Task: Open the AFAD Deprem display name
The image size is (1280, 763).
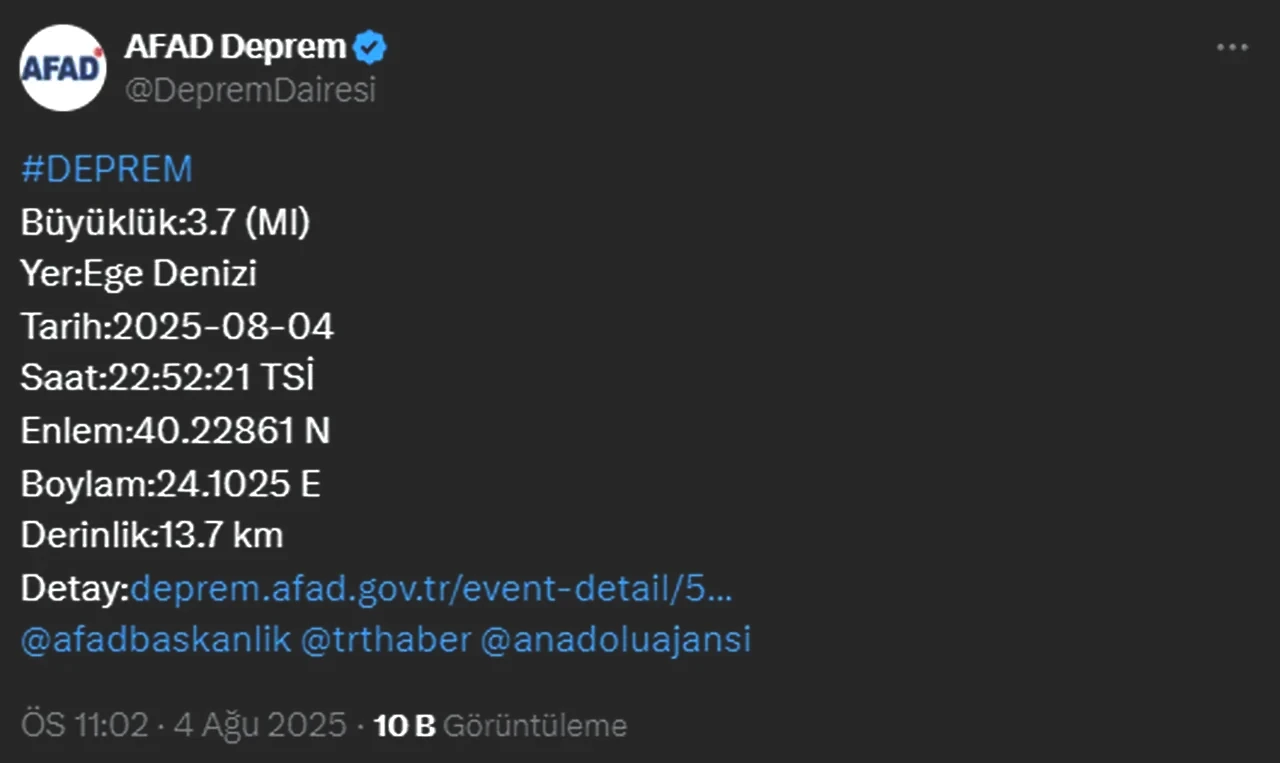Action: click(x=235, y=47)
